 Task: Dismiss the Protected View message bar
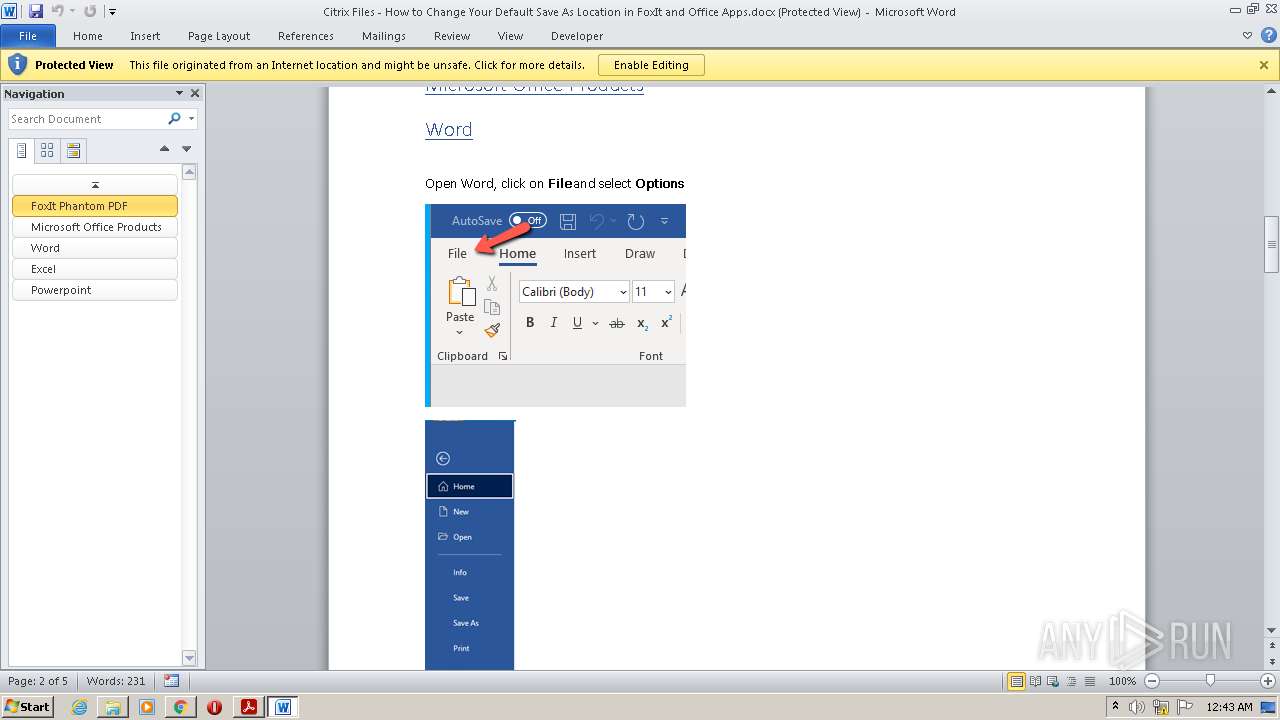coord(1264,65)
